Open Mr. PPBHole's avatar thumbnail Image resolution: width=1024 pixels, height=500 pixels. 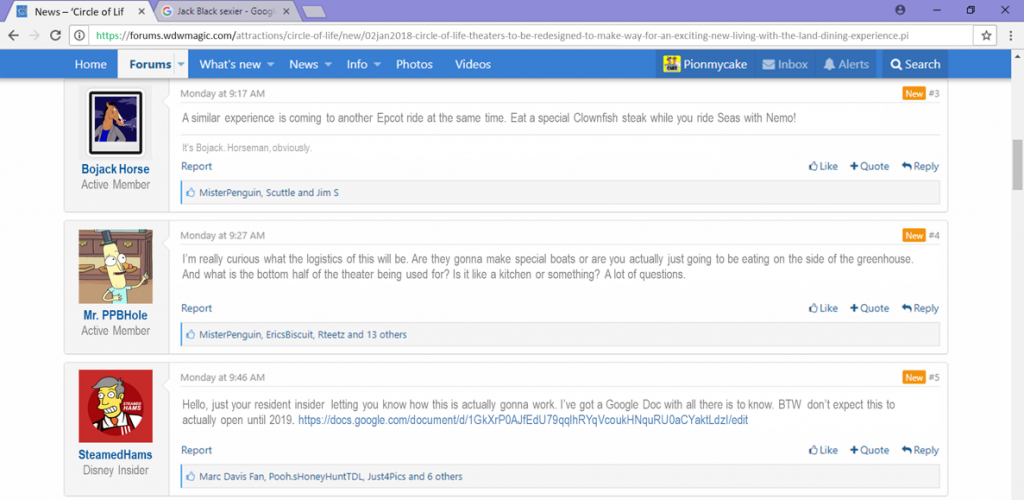tap(116, 266)
